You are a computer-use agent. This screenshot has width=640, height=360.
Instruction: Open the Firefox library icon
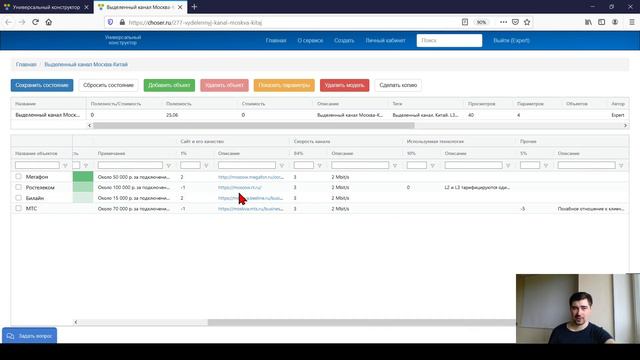(x=588, y=22)
